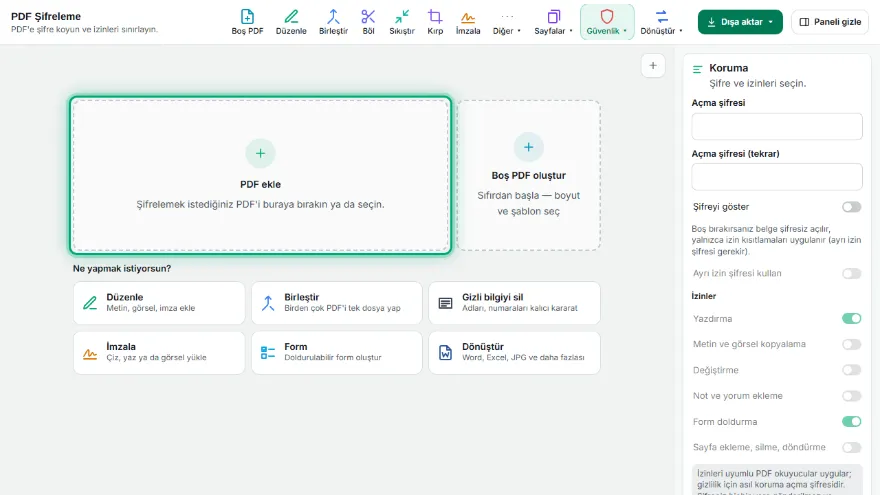Select the Böl scissors tool
Viewport: 880px width, 495px height.
click(x=368, y=22)
